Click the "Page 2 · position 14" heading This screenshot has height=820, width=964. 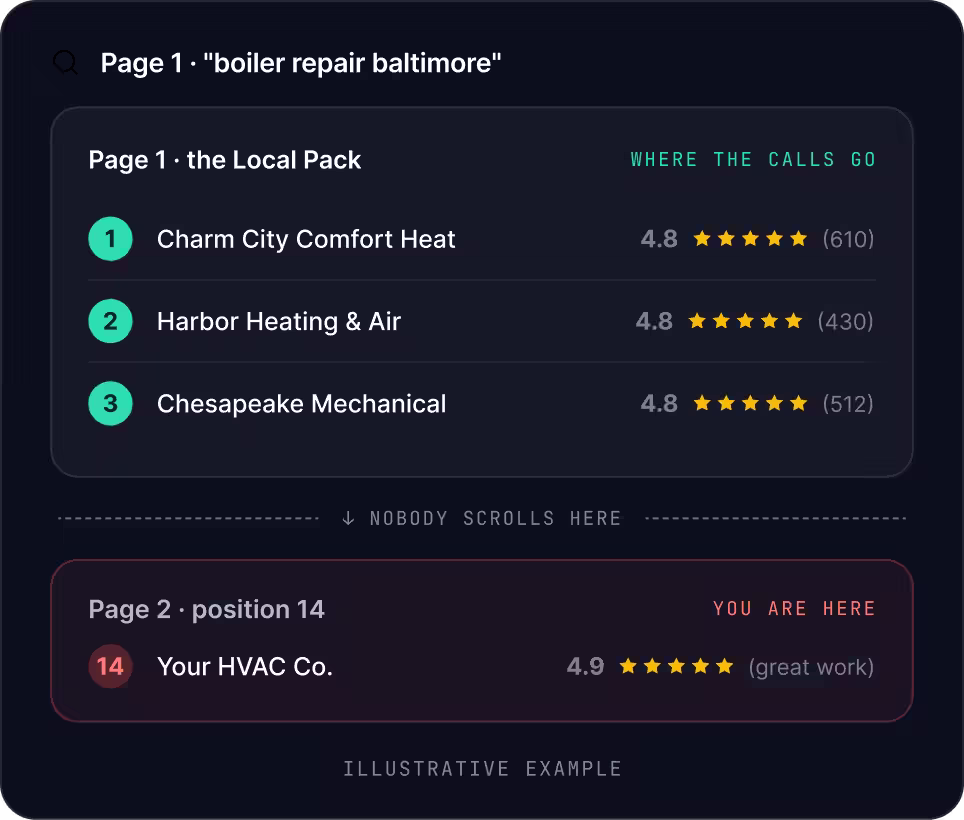[207, 610]
